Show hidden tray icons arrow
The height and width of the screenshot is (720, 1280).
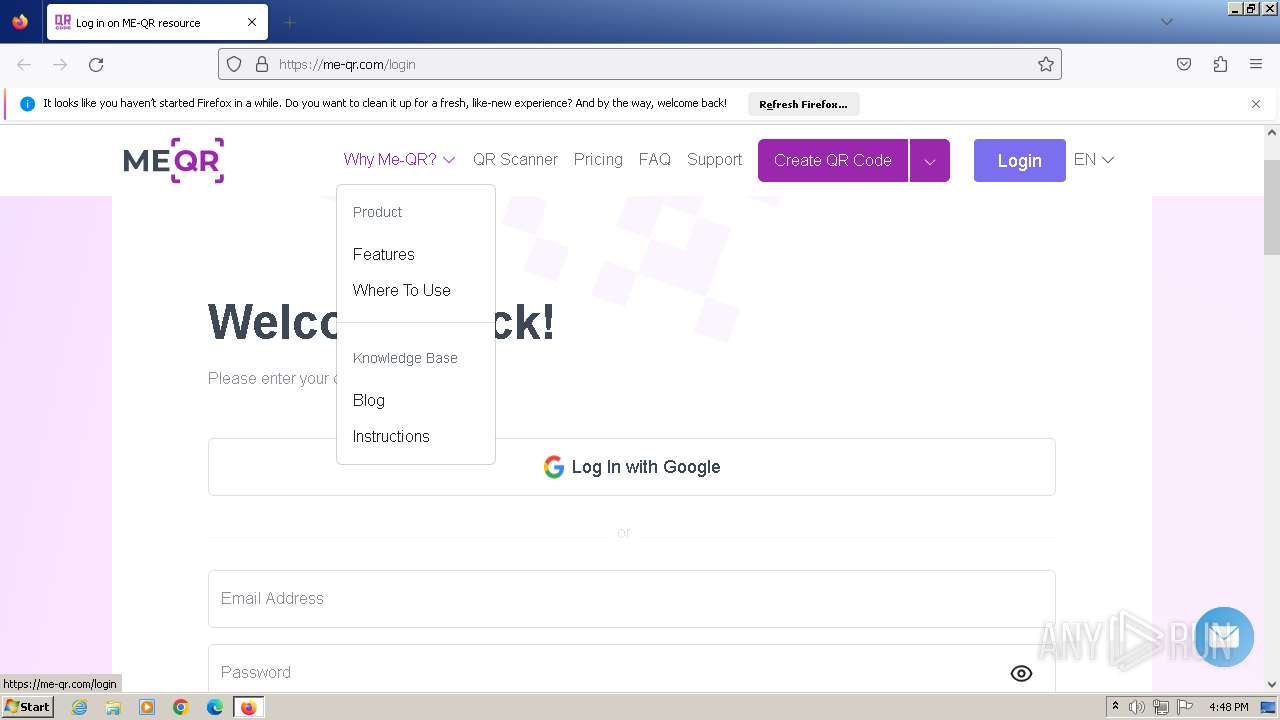[1115, 707]
